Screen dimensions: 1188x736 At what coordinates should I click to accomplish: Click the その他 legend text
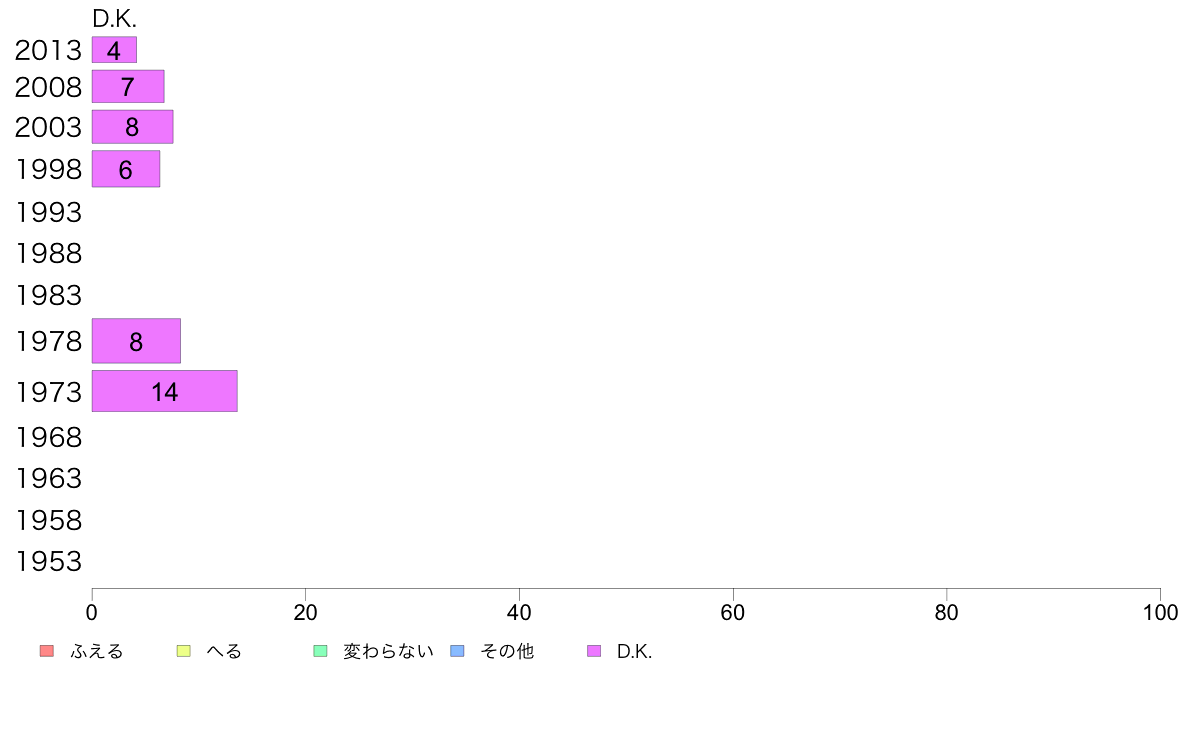coord(507,651)
